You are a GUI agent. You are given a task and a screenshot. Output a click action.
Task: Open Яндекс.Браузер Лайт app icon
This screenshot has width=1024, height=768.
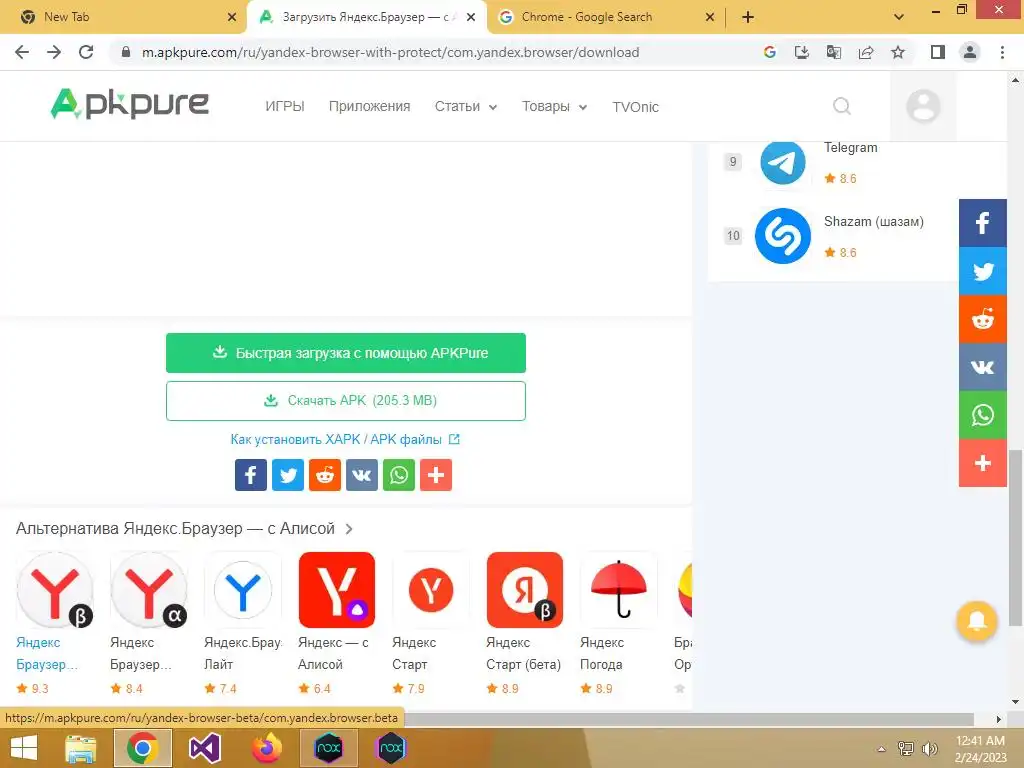point(243,590)
